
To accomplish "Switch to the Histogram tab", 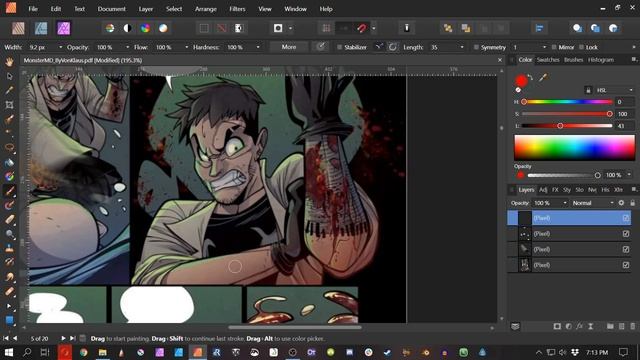I will [x=601, y=60].
